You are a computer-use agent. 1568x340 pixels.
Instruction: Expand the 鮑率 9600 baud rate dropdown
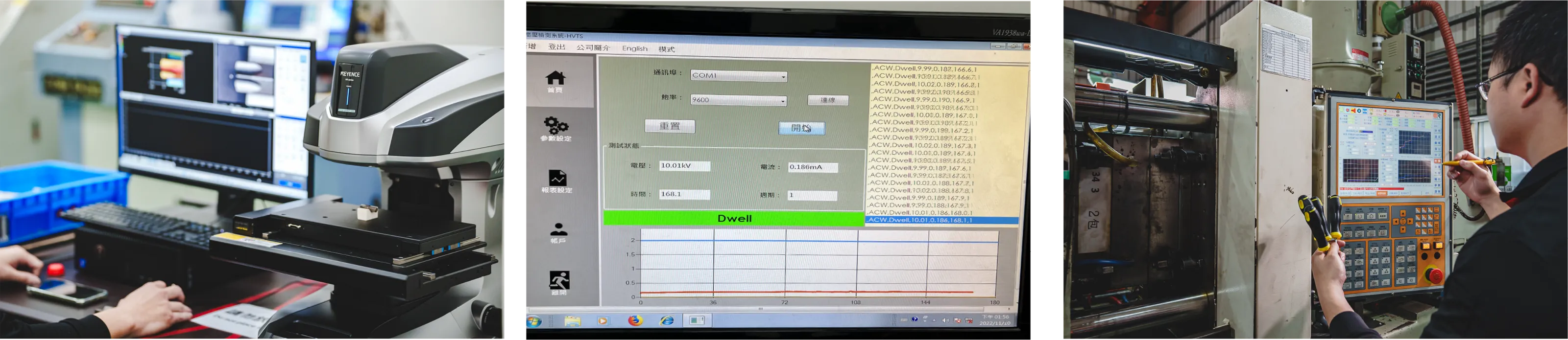point(783,101)
